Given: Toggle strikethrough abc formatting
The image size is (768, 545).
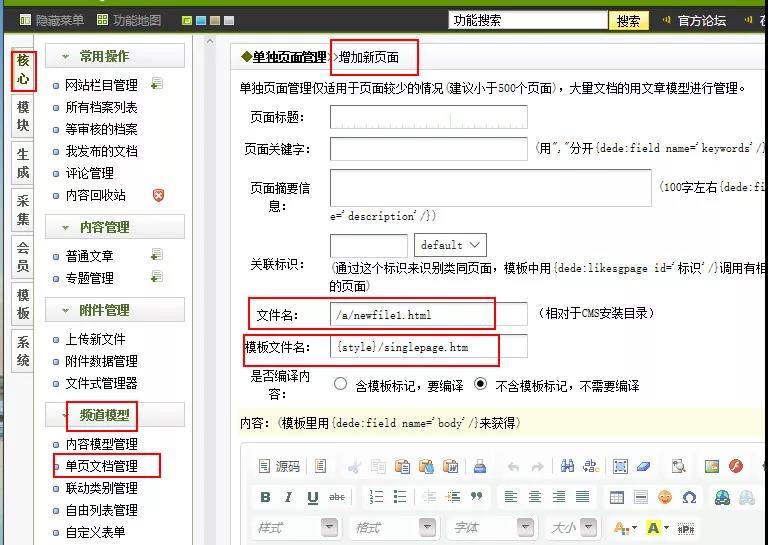Looking at the screenshot, I should [336, 497].
